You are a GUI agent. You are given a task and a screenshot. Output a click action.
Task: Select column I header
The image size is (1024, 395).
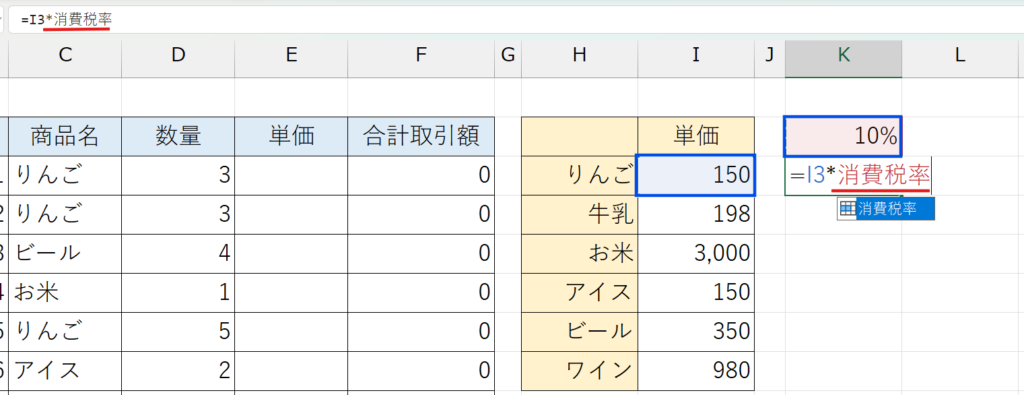pos(696,55)
